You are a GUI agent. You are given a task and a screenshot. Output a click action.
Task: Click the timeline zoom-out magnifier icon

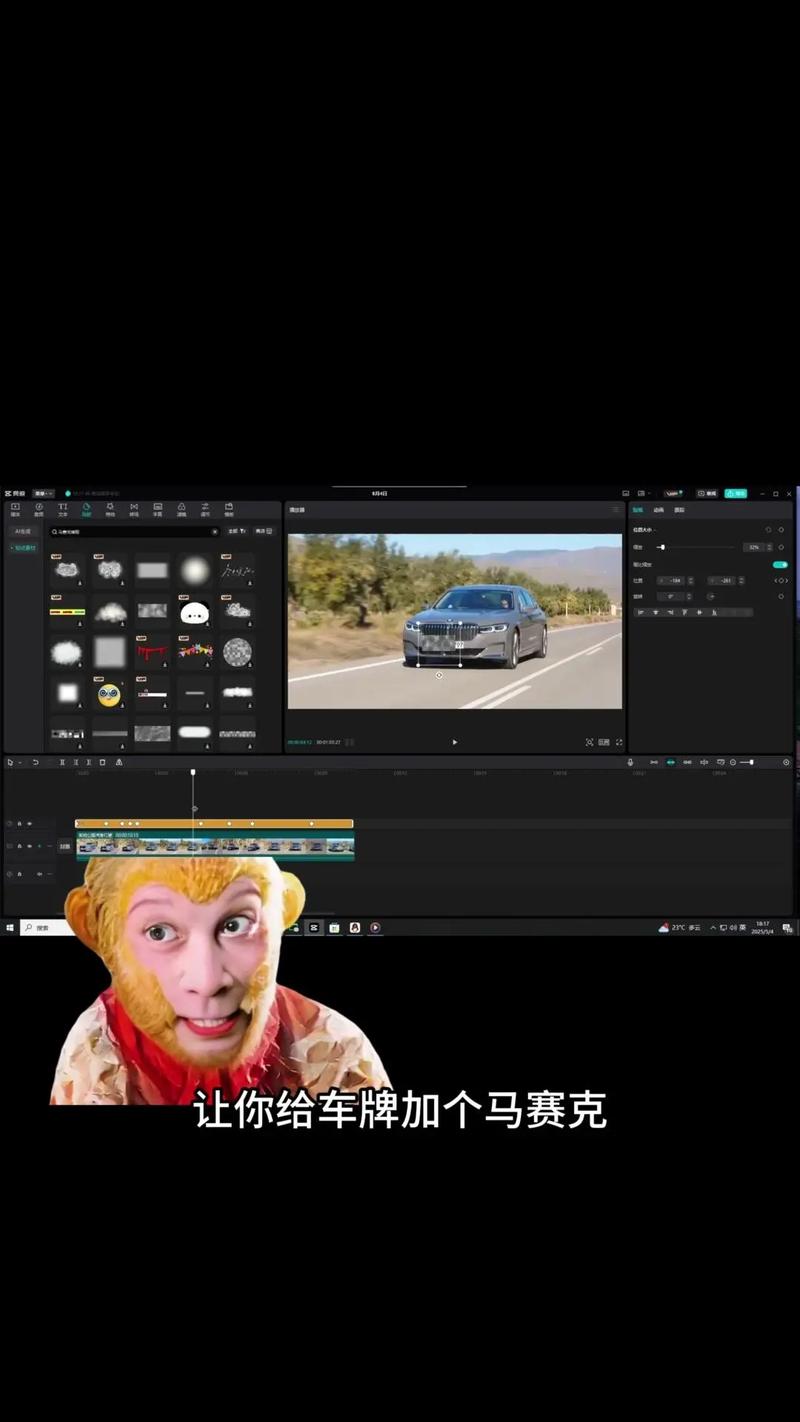(733, 762)
